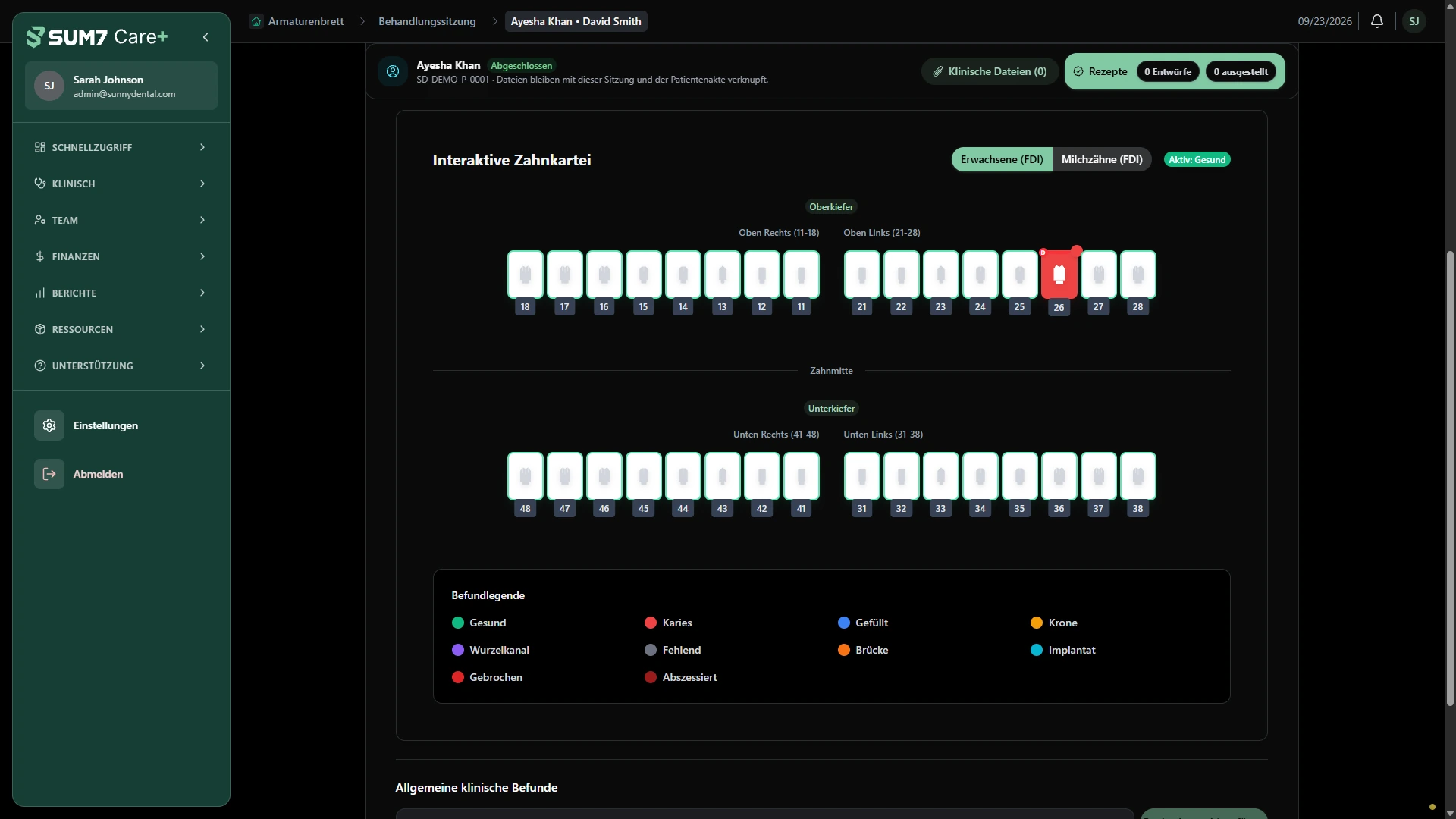1456x819 pixels.
Task: Open the Rezepte prescriptions button
Action: [1100, 71]
